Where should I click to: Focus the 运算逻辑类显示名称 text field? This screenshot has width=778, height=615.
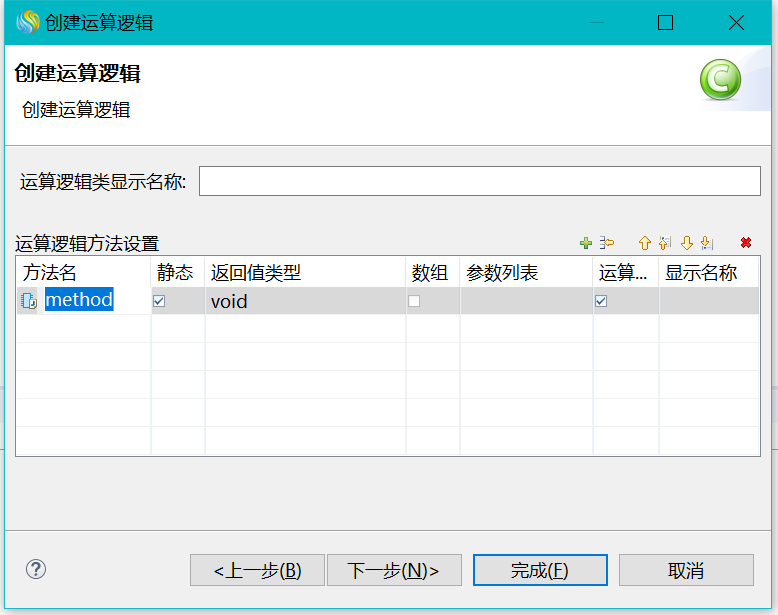pos(480,181)
